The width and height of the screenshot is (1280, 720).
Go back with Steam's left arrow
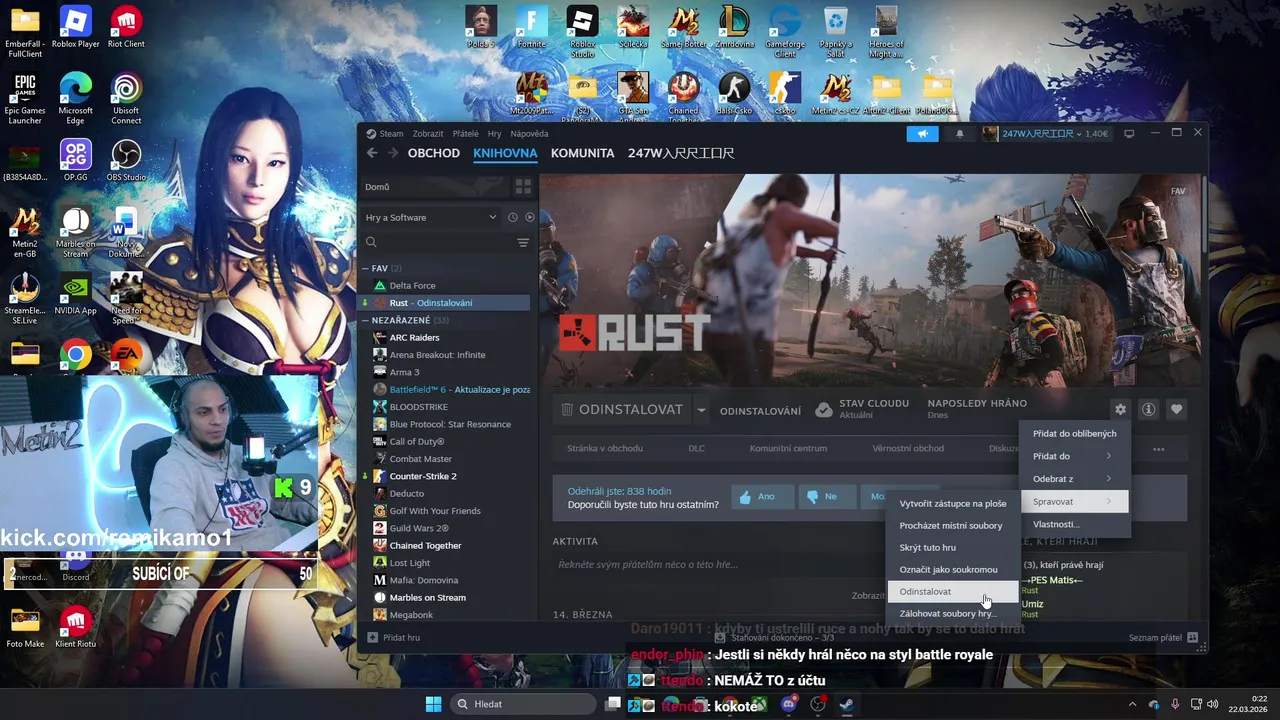click(372, 153)
